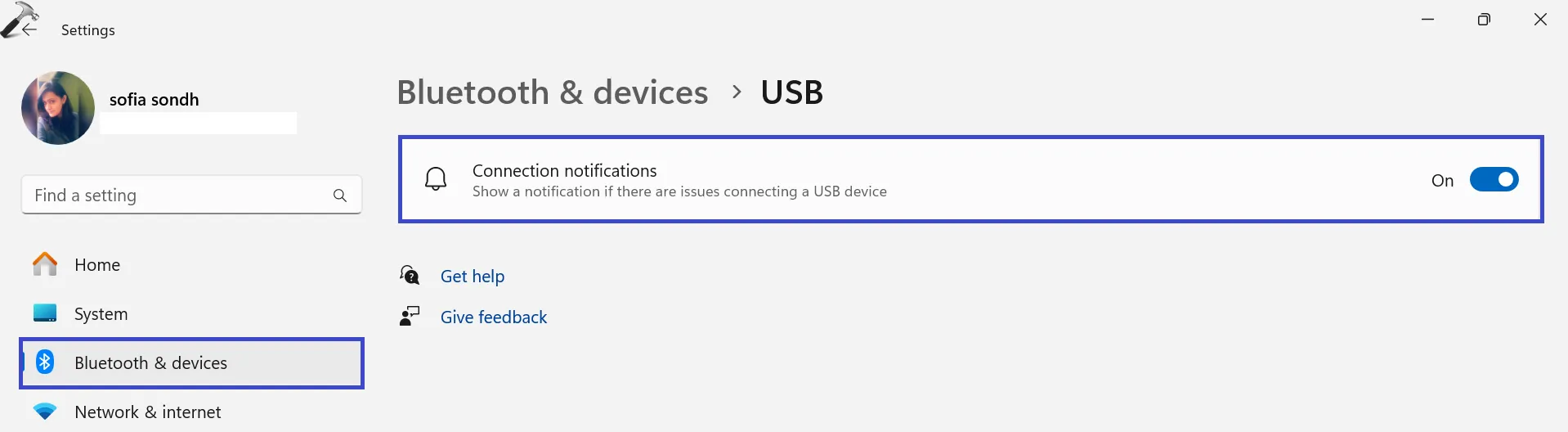
Task: Click the System monitor icon
Action: click(x=45, y=313)
